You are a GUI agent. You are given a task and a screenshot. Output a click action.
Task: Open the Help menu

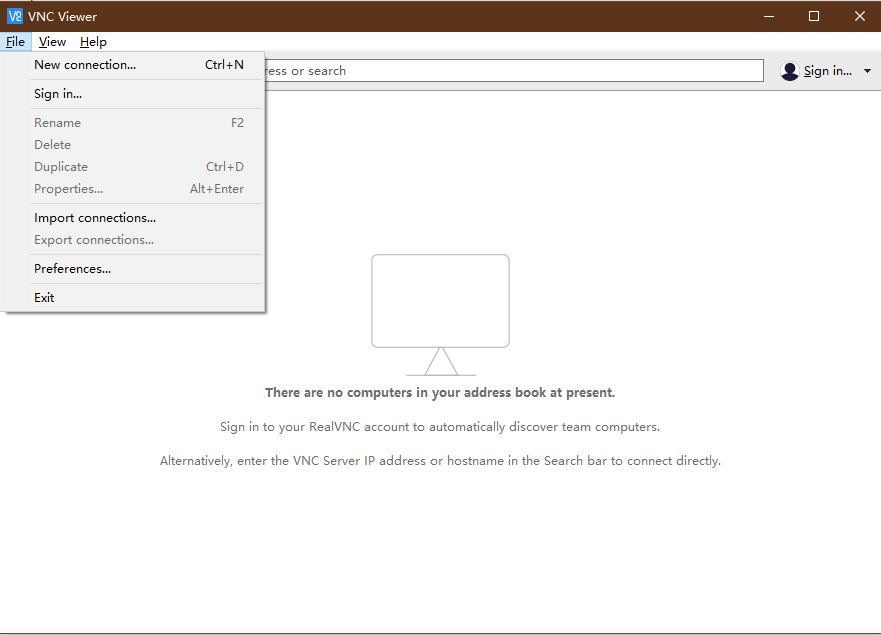click(93, 42)
